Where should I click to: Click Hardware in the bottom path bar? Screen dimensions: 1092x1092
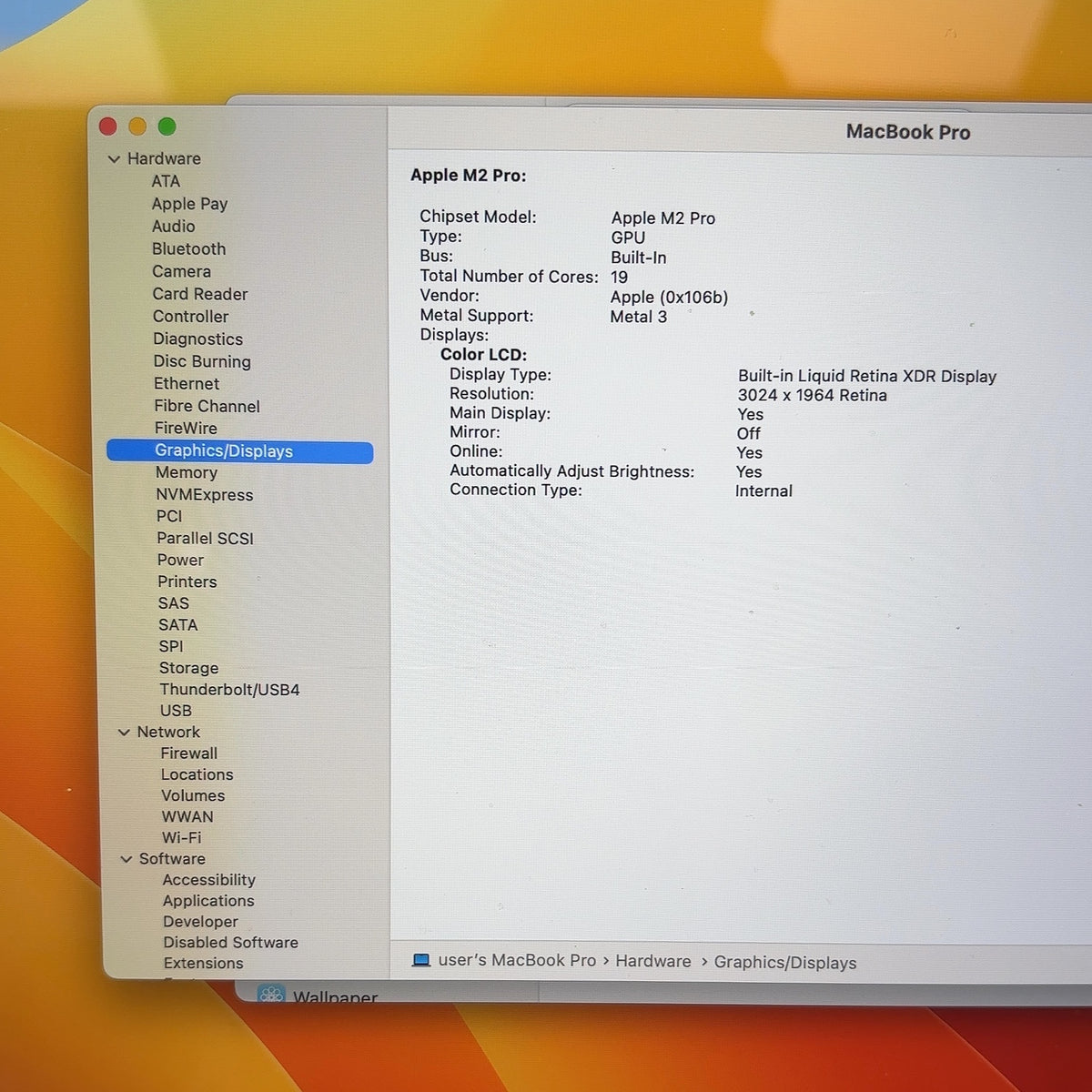pyautogui.click(x=653, y=961)
